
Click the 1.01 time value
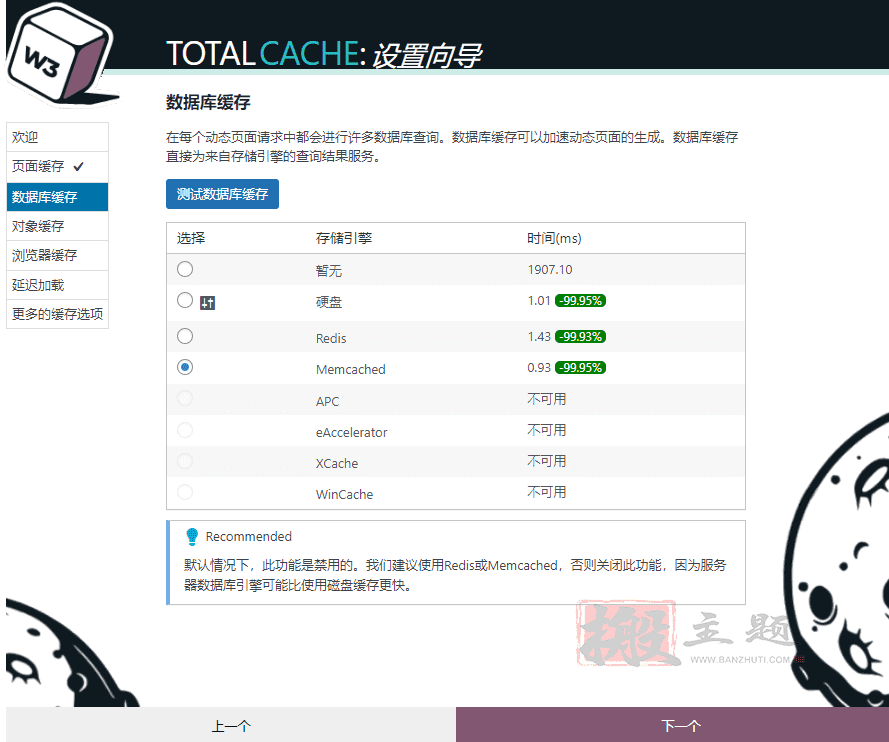(x=539, y=300)
